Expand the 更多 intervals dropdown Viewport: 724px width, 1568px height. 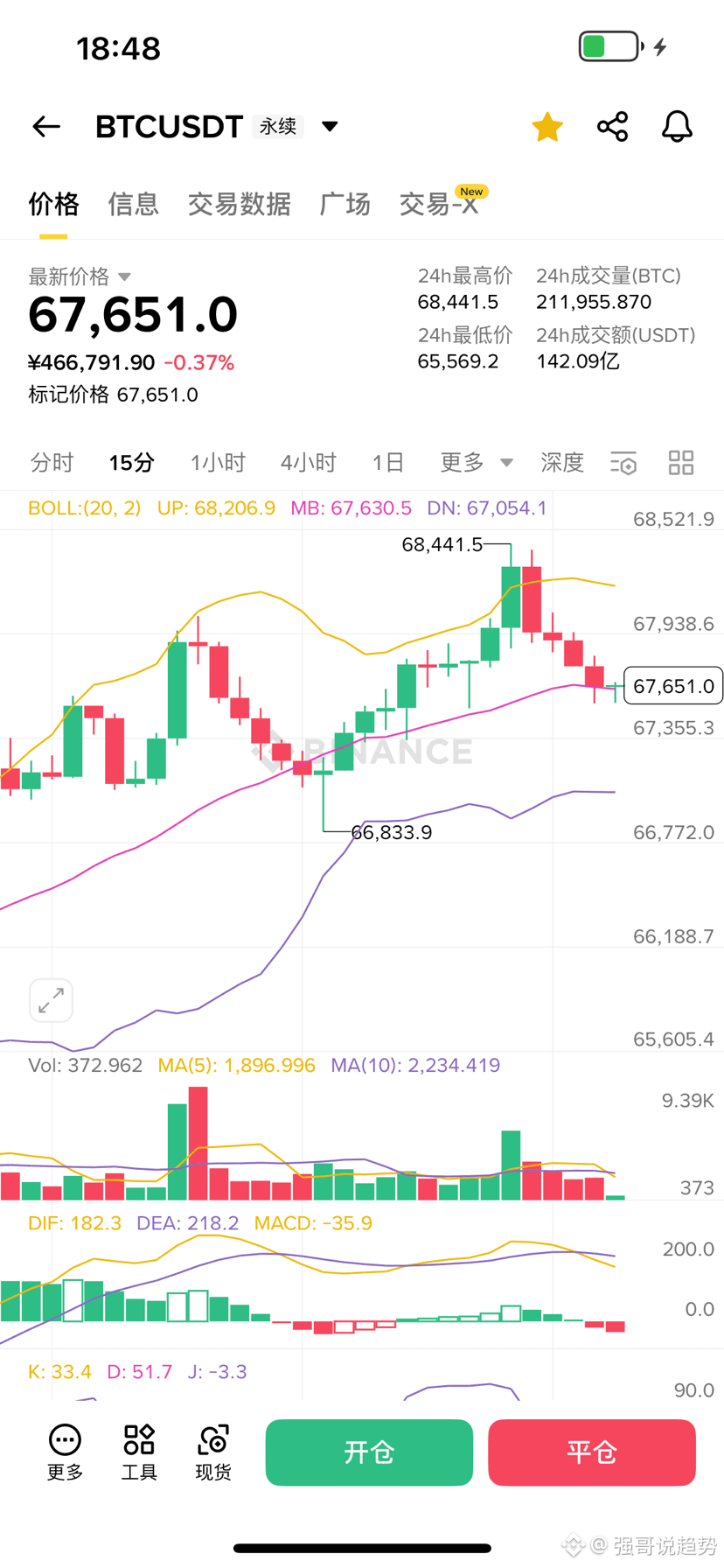click(x=476, y=462)
